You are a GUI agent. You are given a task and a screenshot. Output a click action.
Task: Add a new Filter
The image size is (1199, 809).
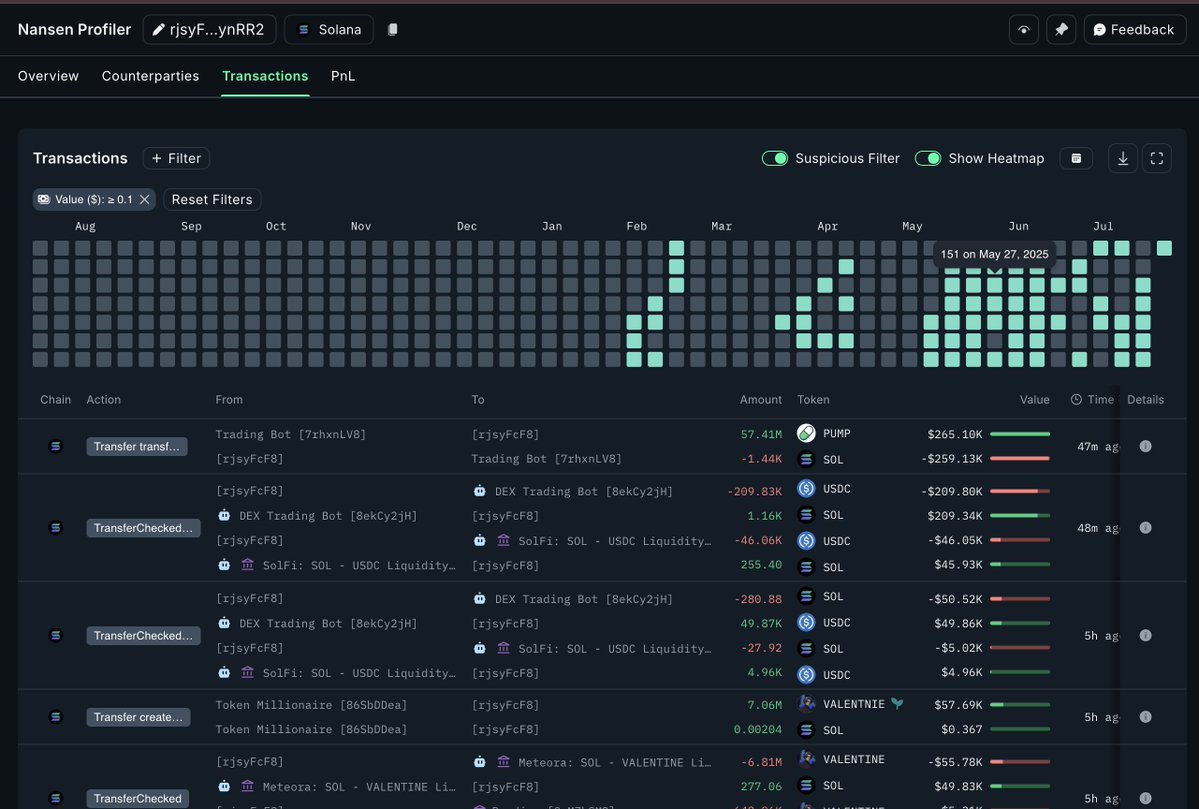click(x=176, y=158)
